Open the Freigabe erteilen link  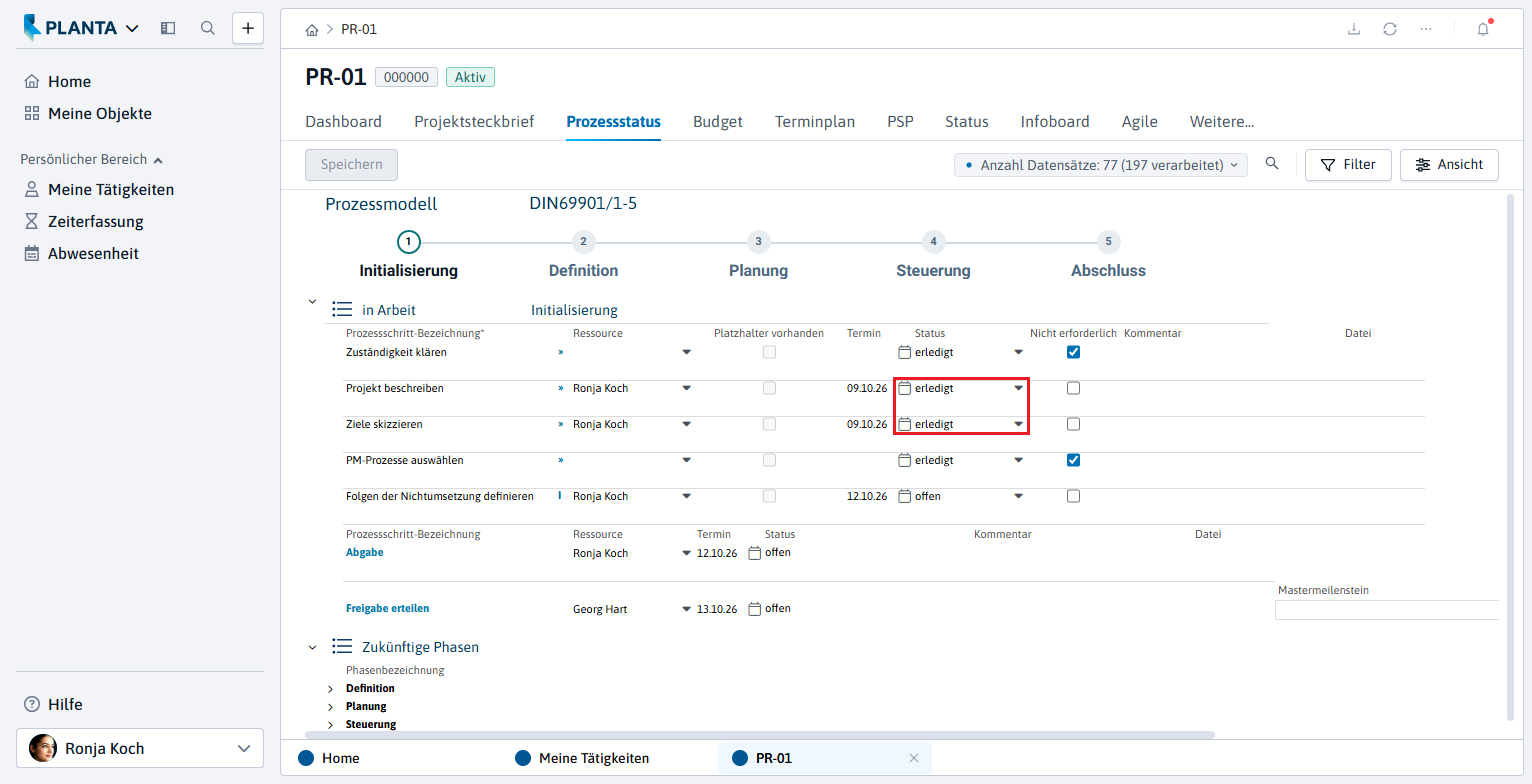pyautogui.click(x=388, y=608)
